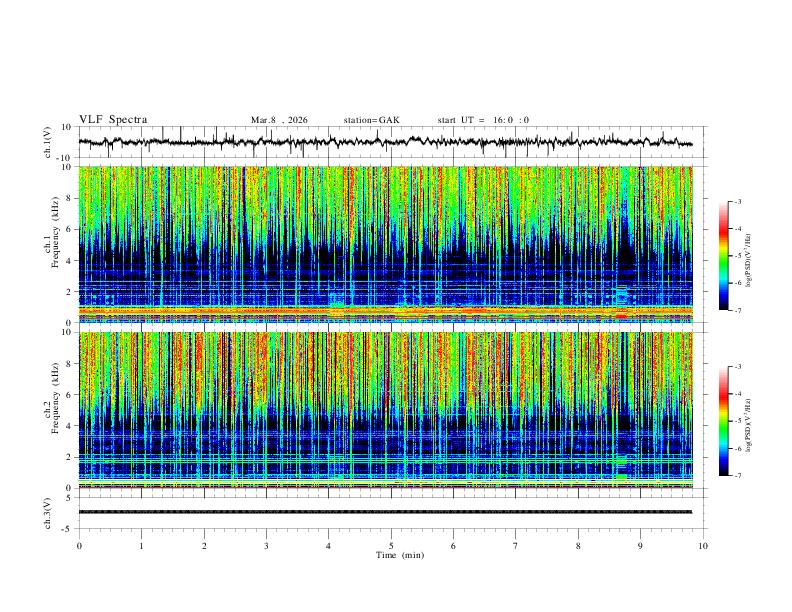This screenshot has height=612, width=792.
Task: Click the "2" kHz tick on ch.2 spectrogram axis
Action: click(x=69, y=457)
